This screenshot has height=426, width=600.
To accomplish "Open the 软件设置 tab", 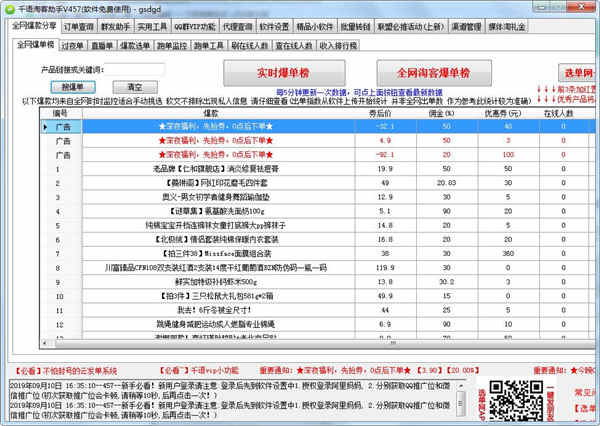I will pos(274,27).
